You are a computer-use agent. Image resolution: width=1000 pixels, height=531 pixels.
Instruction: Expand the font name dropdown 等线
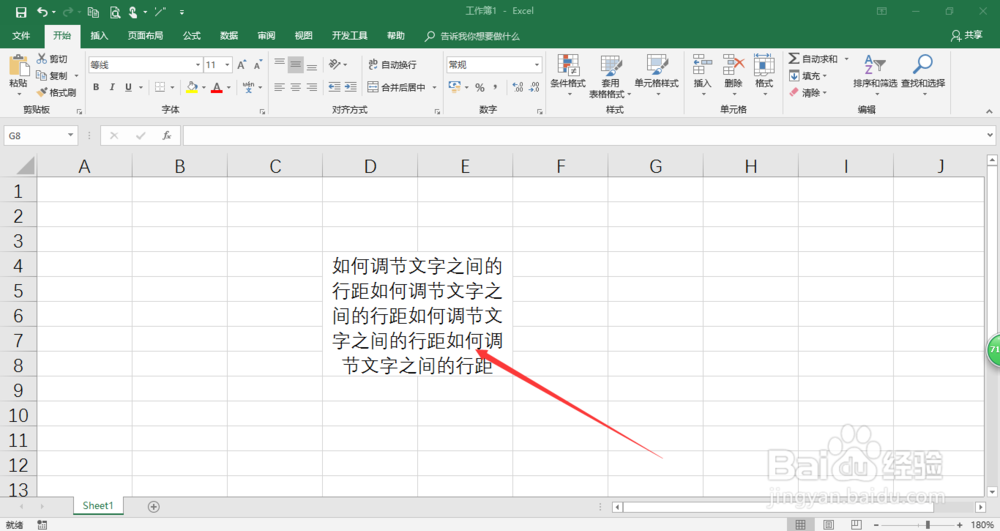click(x=198, y=64)
